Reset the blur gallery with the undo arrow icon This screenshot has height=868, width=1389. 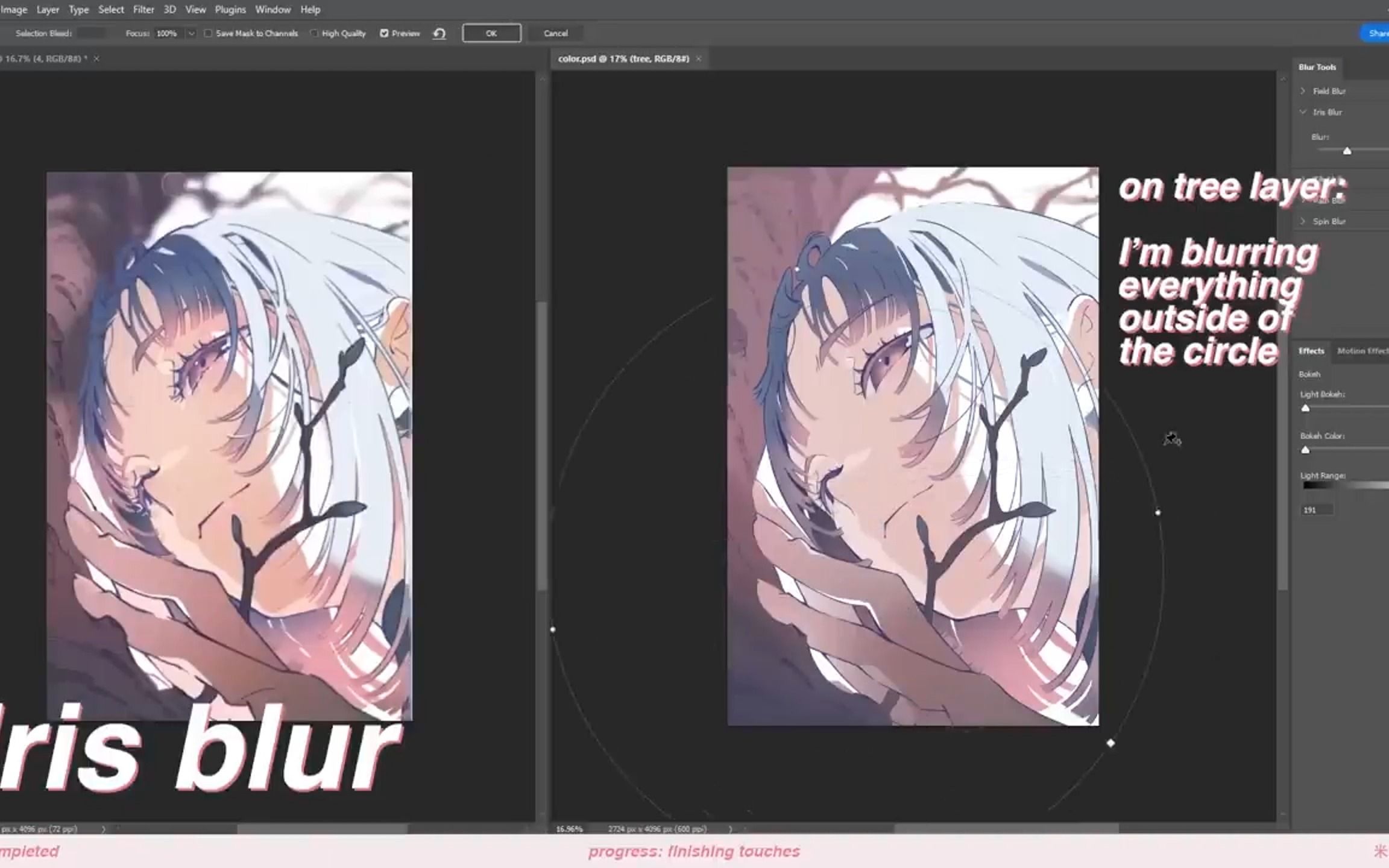tap(439, 34)
